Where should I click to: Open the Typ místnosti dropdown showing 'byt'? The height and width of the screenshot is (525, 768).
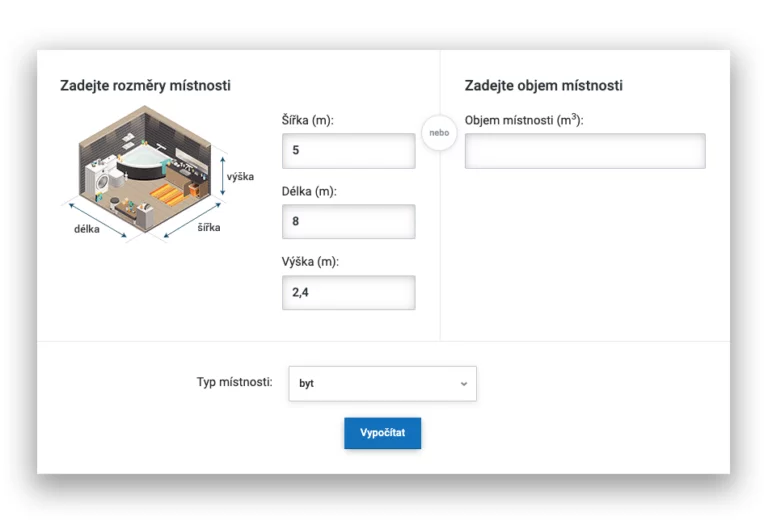tap(382, 383)
